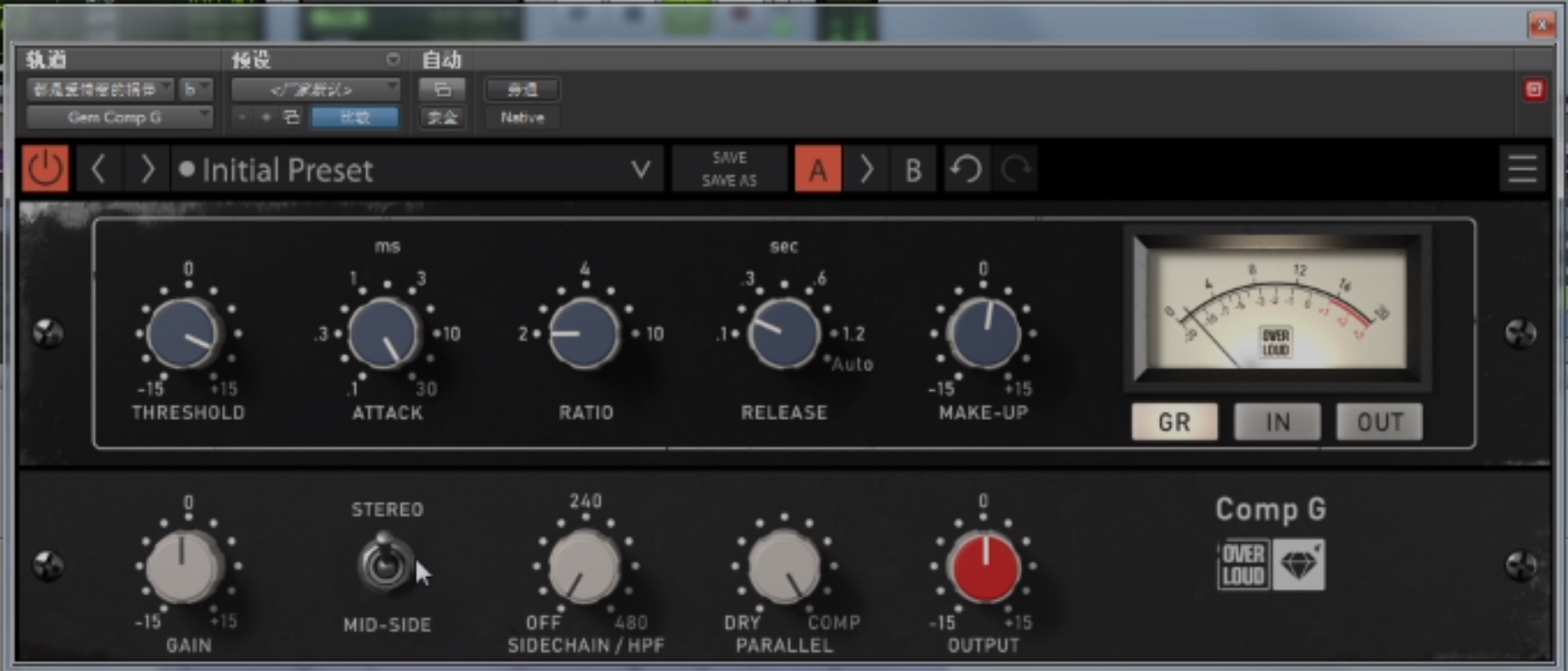Click the redo arrow icon
This screenshot has height=671, width=1568.
[1015, 168]
